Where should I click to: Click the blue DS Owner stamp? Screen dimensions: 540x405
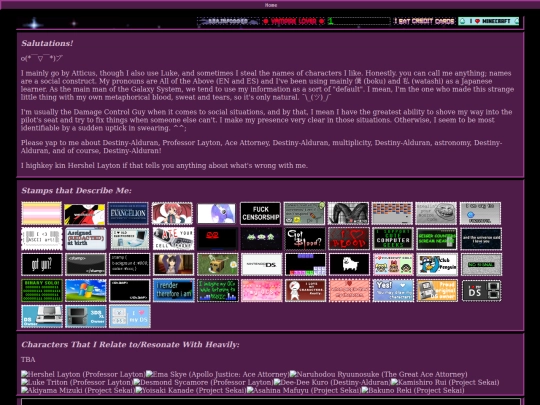(42, 316)
